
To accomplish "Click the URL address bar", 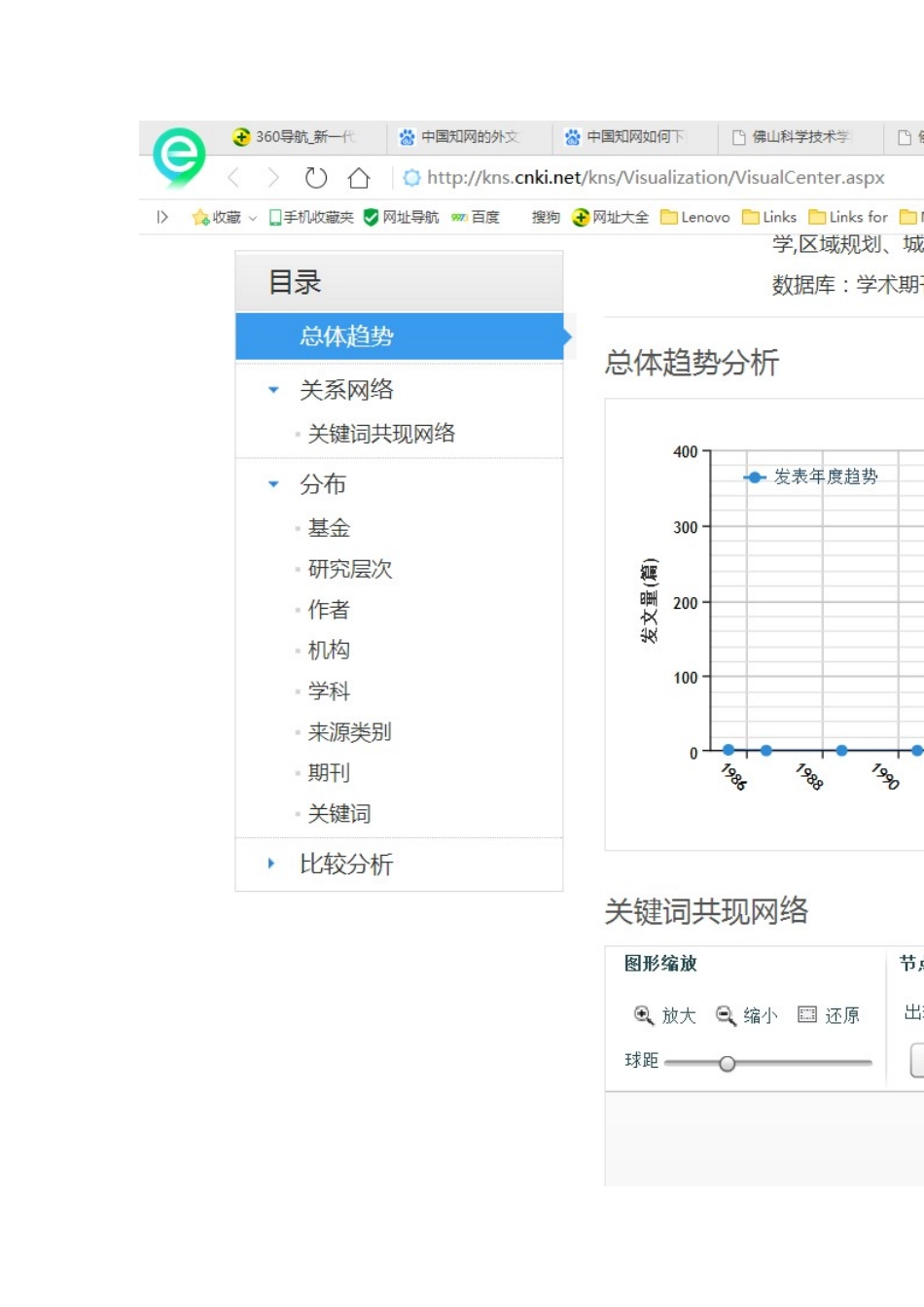I will point(656,178).
